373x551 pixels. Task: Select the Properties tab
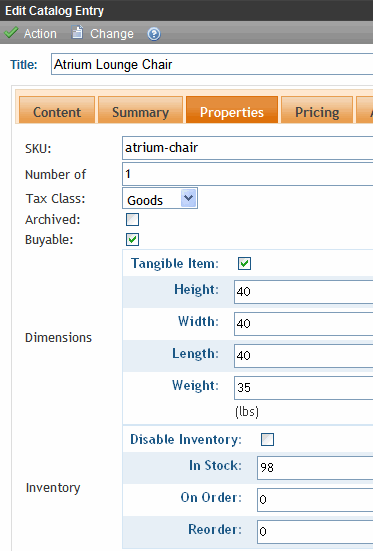tap(232, 110)
